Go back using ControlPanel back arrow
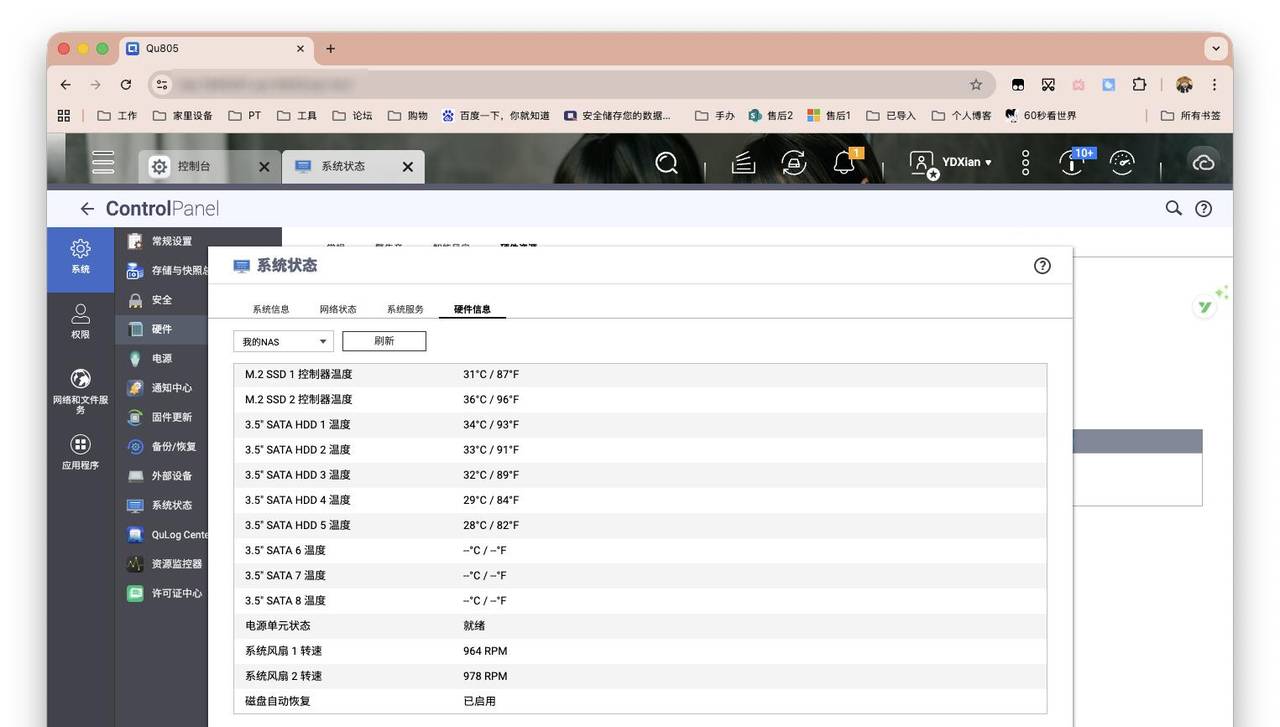The width and height of the screenshot is (1280, 727). [x=87, y=209]
